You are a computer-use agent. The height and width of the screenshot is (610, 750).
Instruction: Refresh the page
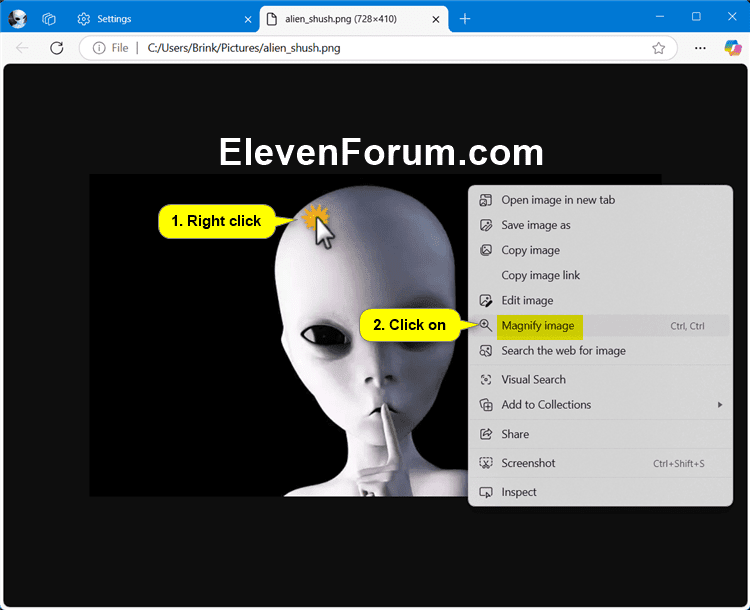[57, 48]
